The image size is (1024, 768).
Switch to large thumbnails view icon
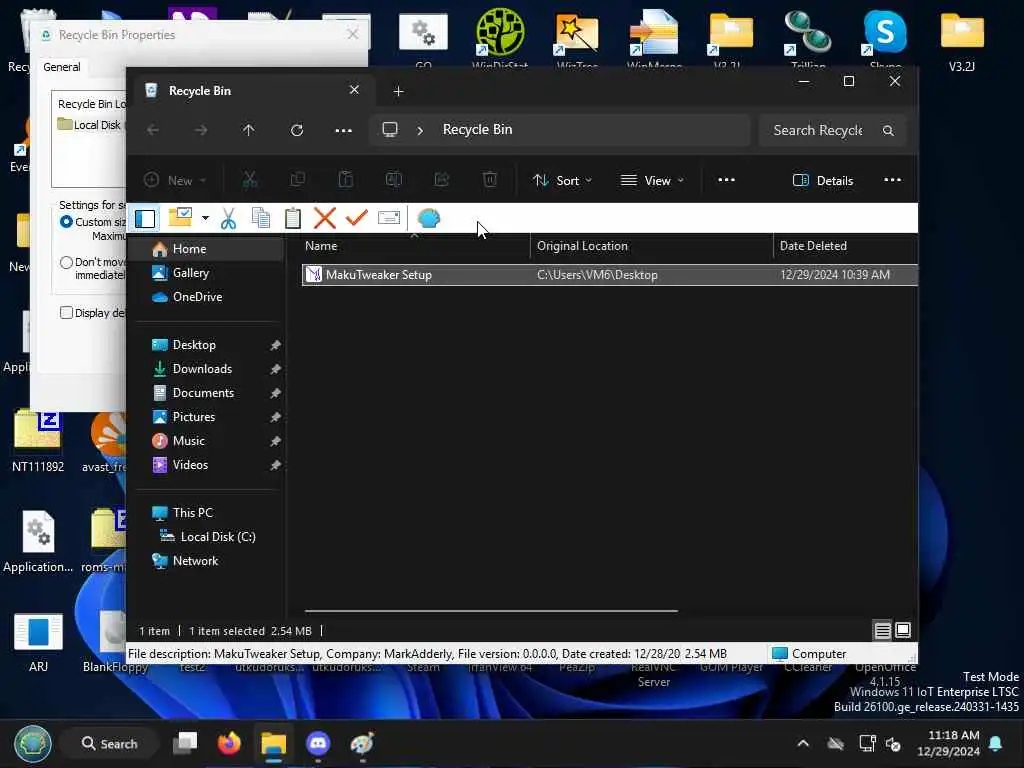[903, 630]
